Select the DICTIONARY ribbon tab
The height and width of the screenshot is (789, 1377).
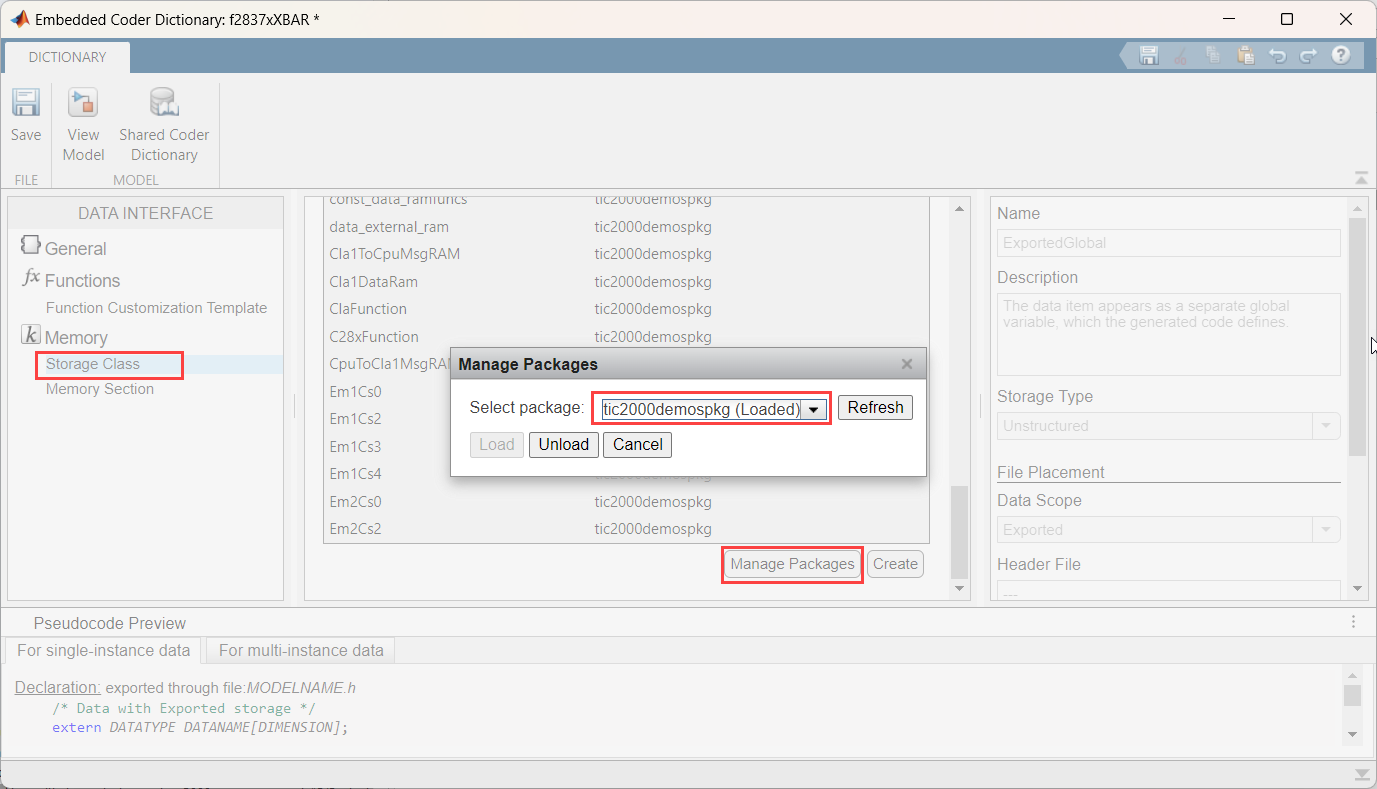point(67,57)
